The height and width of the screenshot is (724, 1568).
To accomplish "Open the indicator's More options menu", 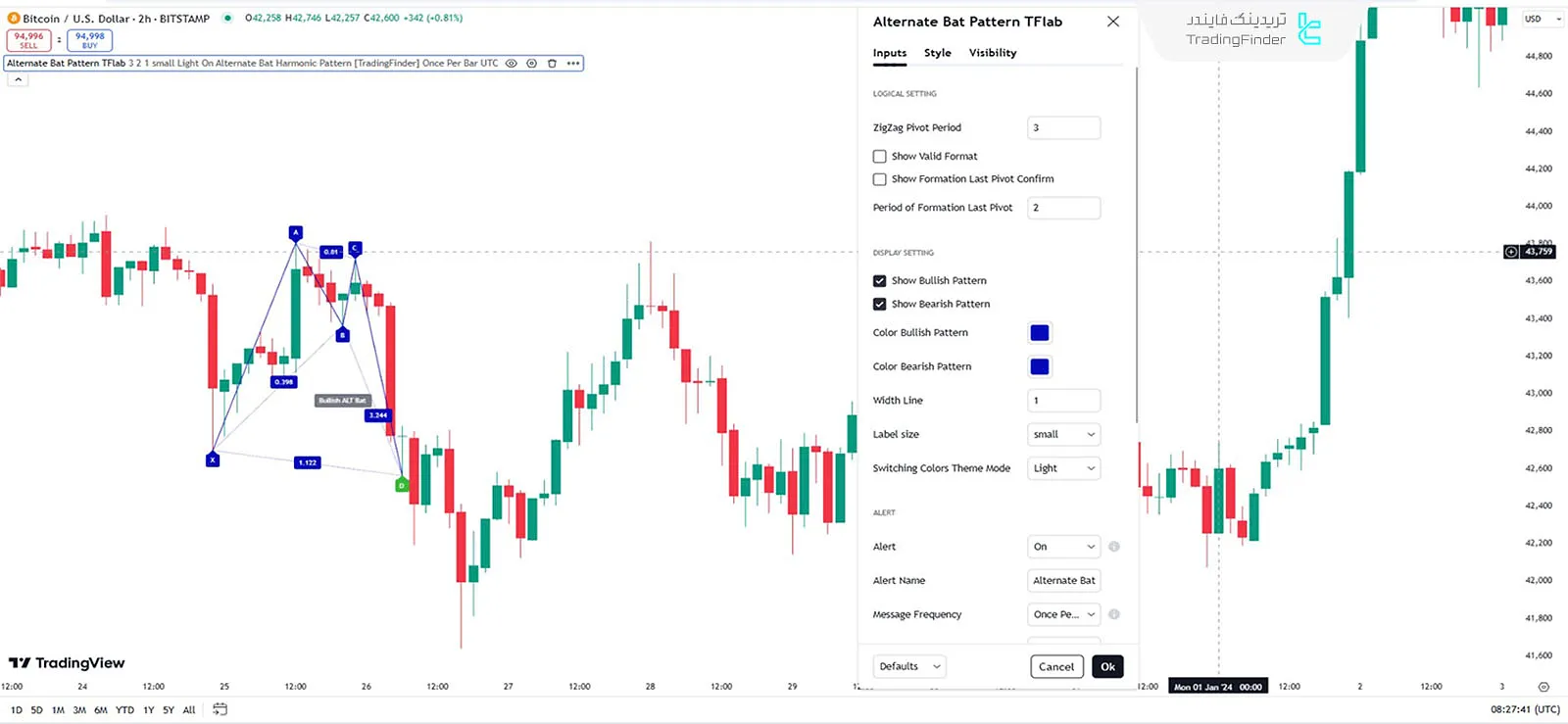I will [573, 64].
